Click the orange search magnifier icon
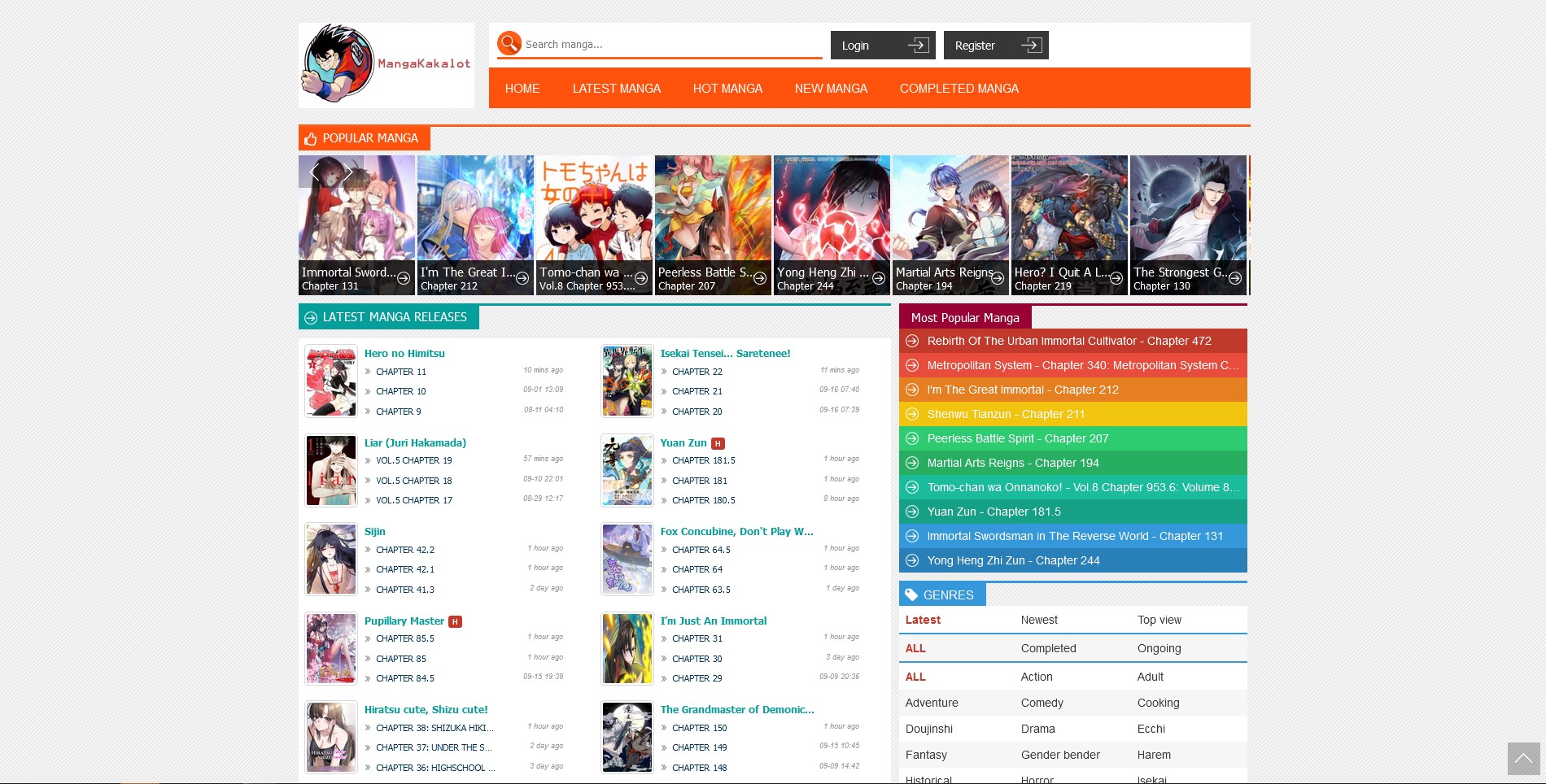 [509, 43]
